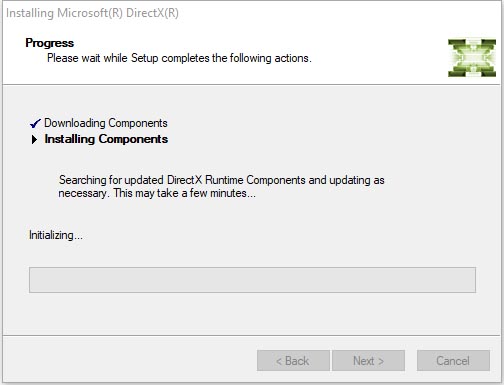The height and width of the screenshot is (385, 504).
Task: Click DirectX(R) in the window title
Action: pyautogui.click(x=152, y=13)
